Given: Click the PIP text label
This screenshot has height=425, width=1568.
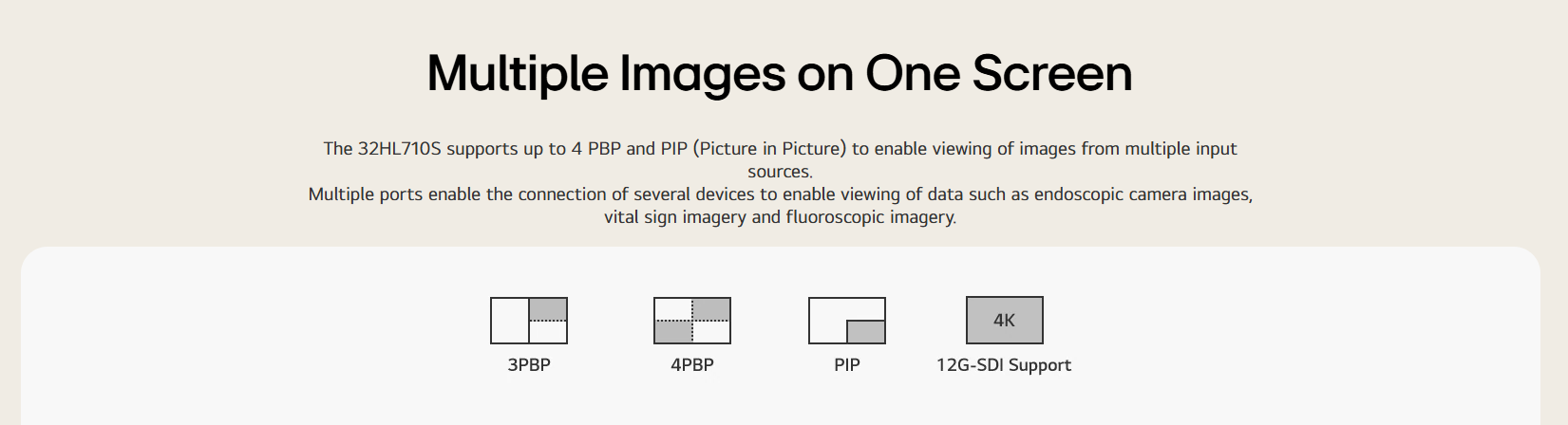Looking at the screenshot, I should tap(847, 365).
